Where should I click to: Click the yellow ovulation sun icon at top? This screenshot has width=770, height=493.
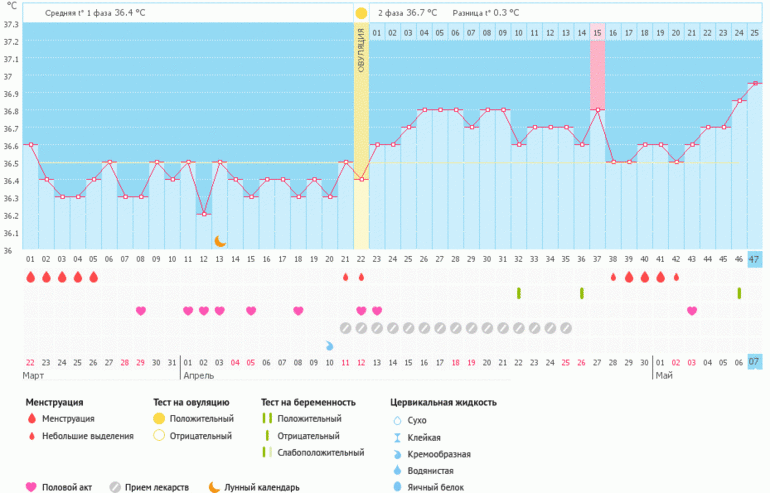click(361, 12)
